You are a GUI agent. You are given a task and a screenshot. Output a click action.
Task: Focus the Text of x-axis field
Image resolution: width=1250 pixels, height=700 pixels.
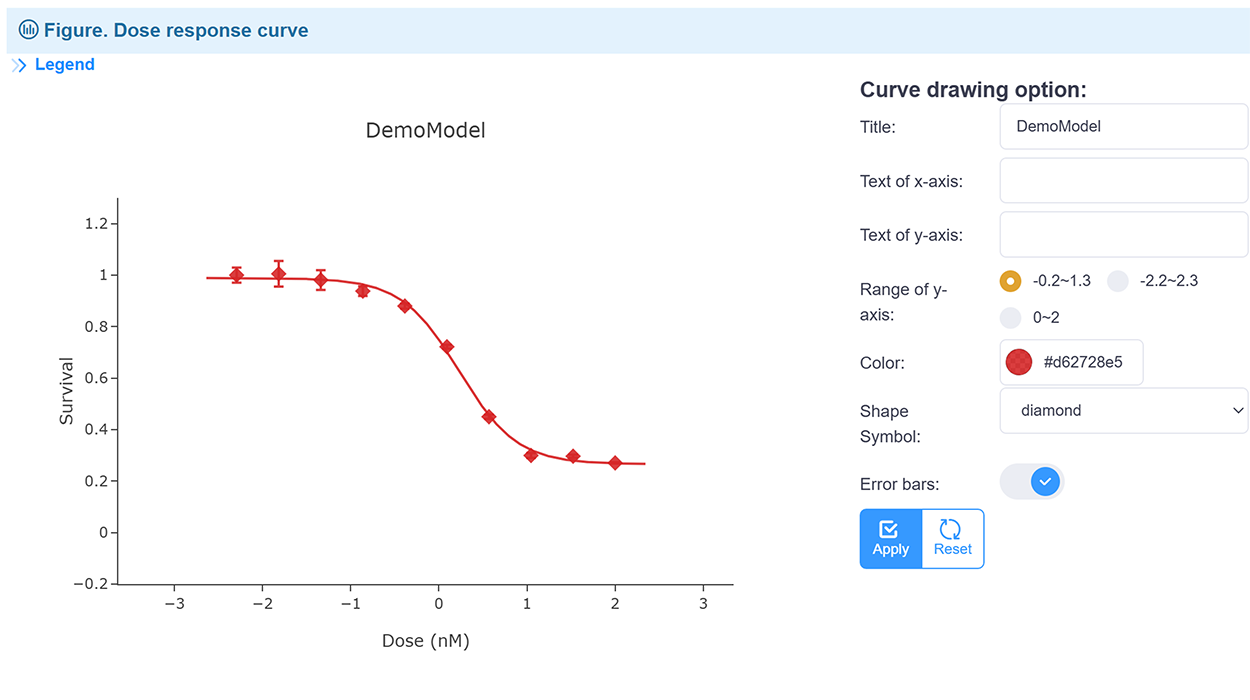coord(1123,181)
